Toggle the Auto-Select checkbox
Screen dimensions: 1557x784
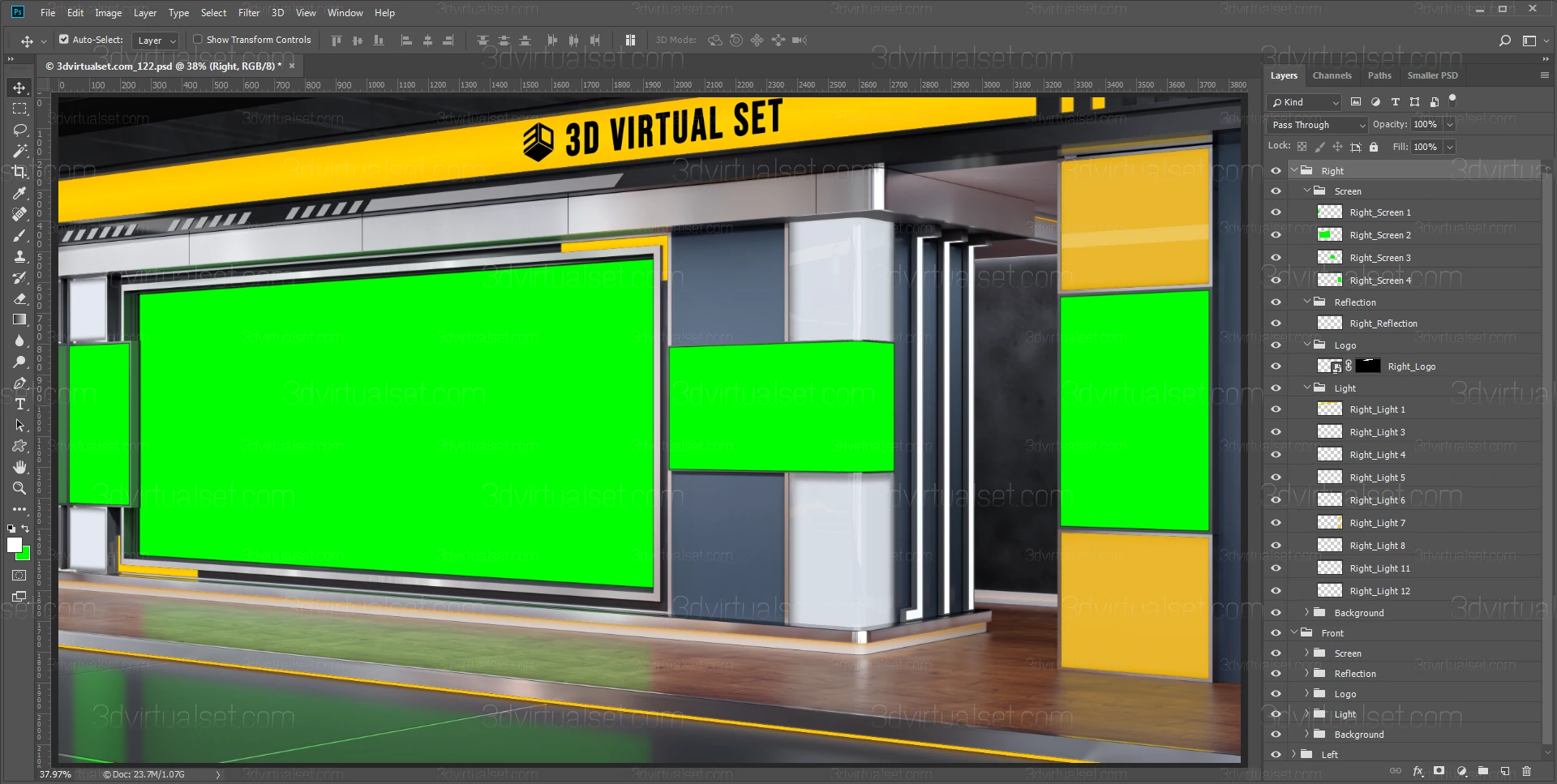coord(64,39)
